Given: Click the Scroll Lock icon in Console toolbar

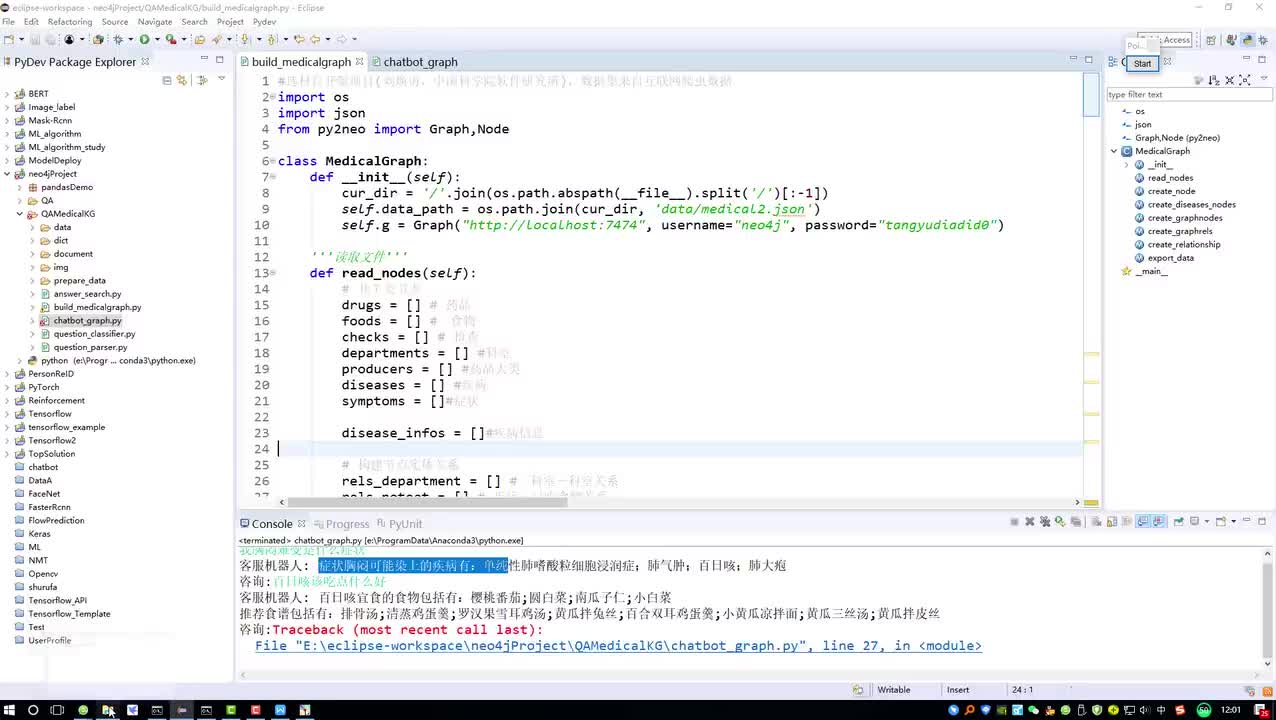Looking at the screenshot, I should (x=1112, y=521).
